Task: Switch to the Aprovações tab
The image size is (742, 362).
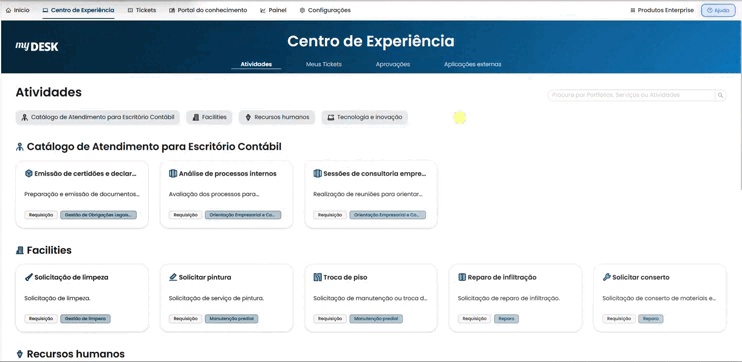Action: coord(393,64)
